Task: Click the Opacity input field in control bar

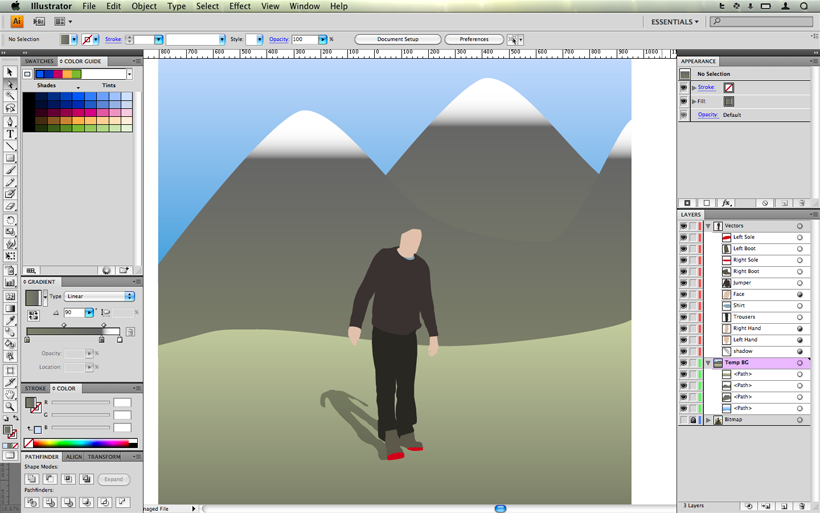Action: pos(304,39)
